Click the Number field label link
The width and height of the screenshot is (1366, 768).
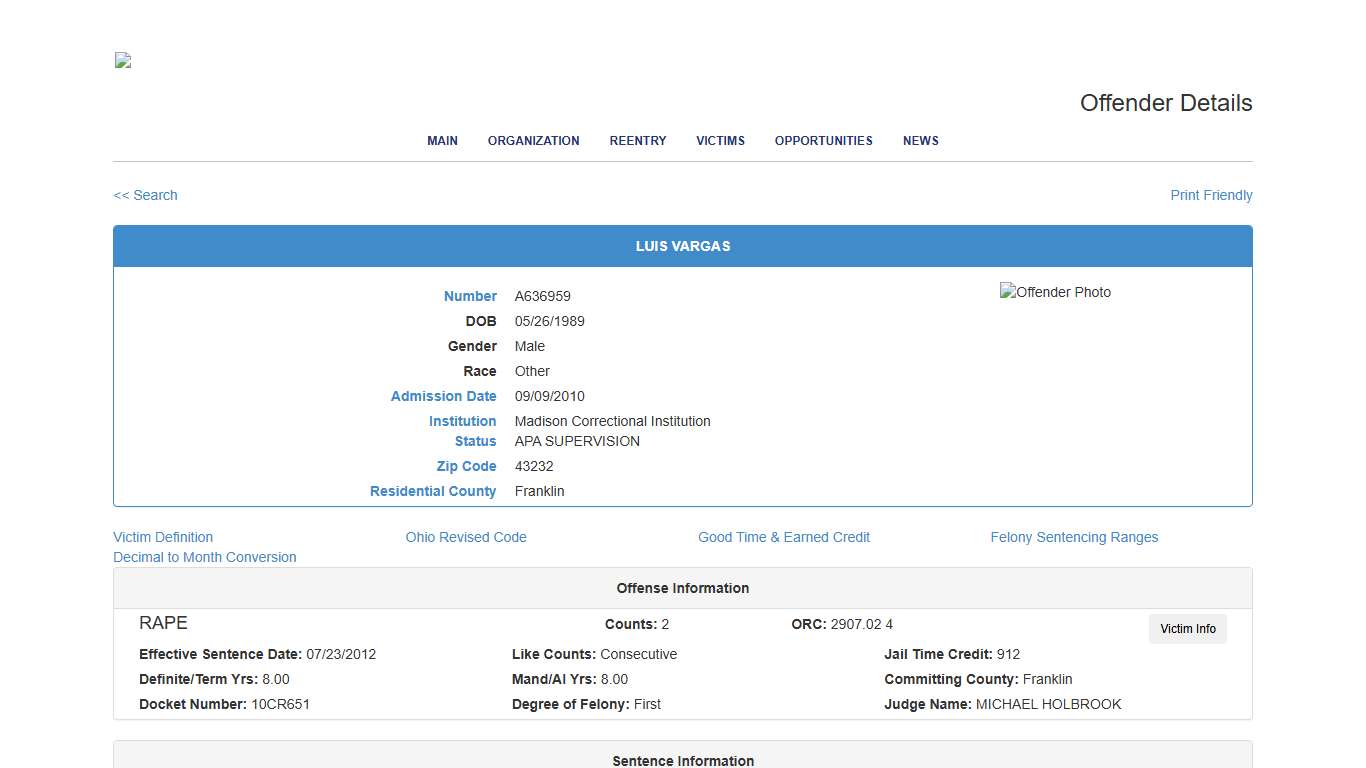tap(470, 296)
